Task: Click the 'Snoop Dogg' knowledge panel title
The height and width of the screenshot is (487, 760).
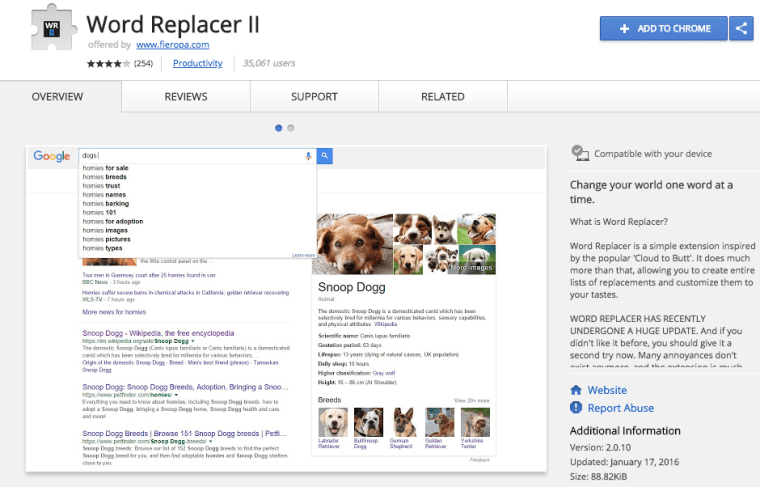Action: pos(351,287)
